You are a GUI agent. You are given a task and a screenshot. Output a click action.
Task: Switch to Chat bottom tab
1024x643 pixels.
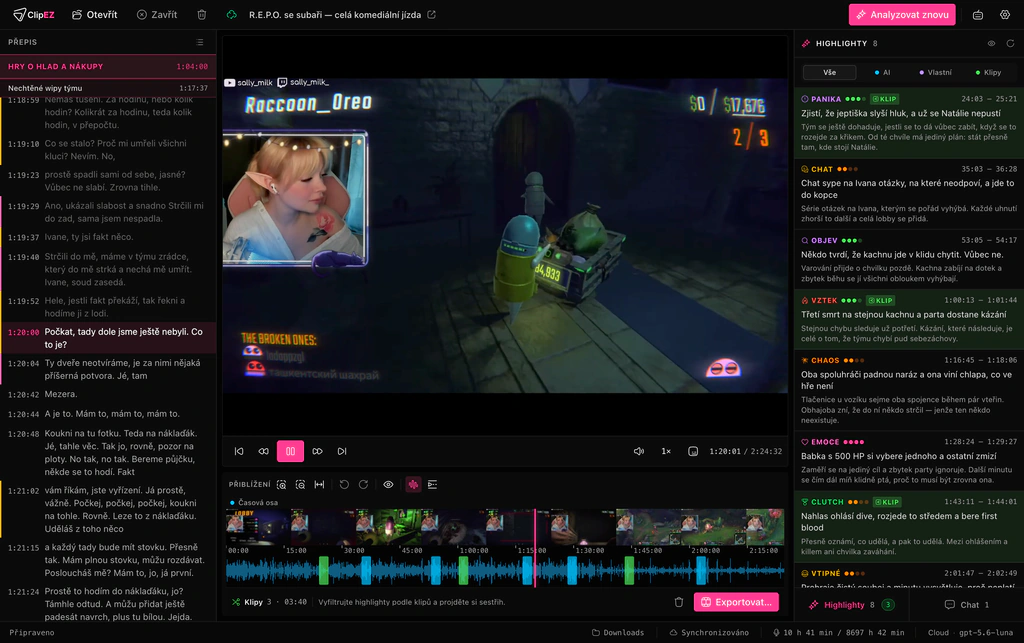point(967,605)
